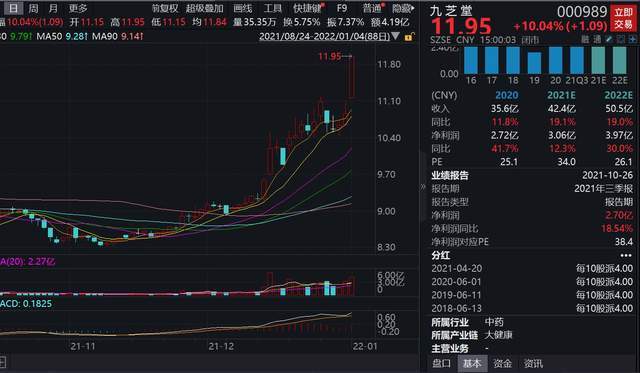Click the 2018-06-13 dividend row
640x373 pixels.
[532, 308]
